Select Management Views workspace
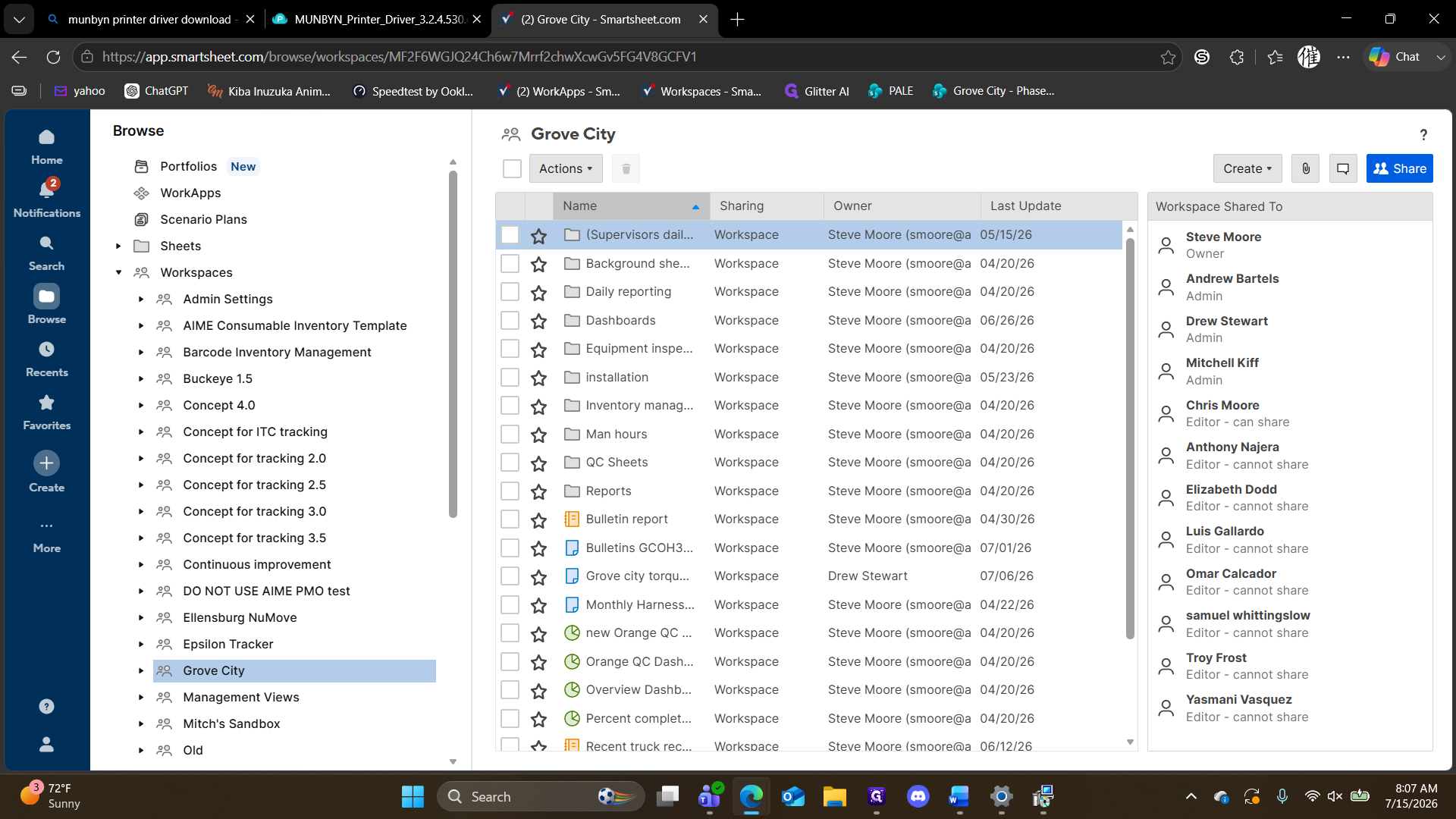The image size is (1456, 819). coord(240,697)
